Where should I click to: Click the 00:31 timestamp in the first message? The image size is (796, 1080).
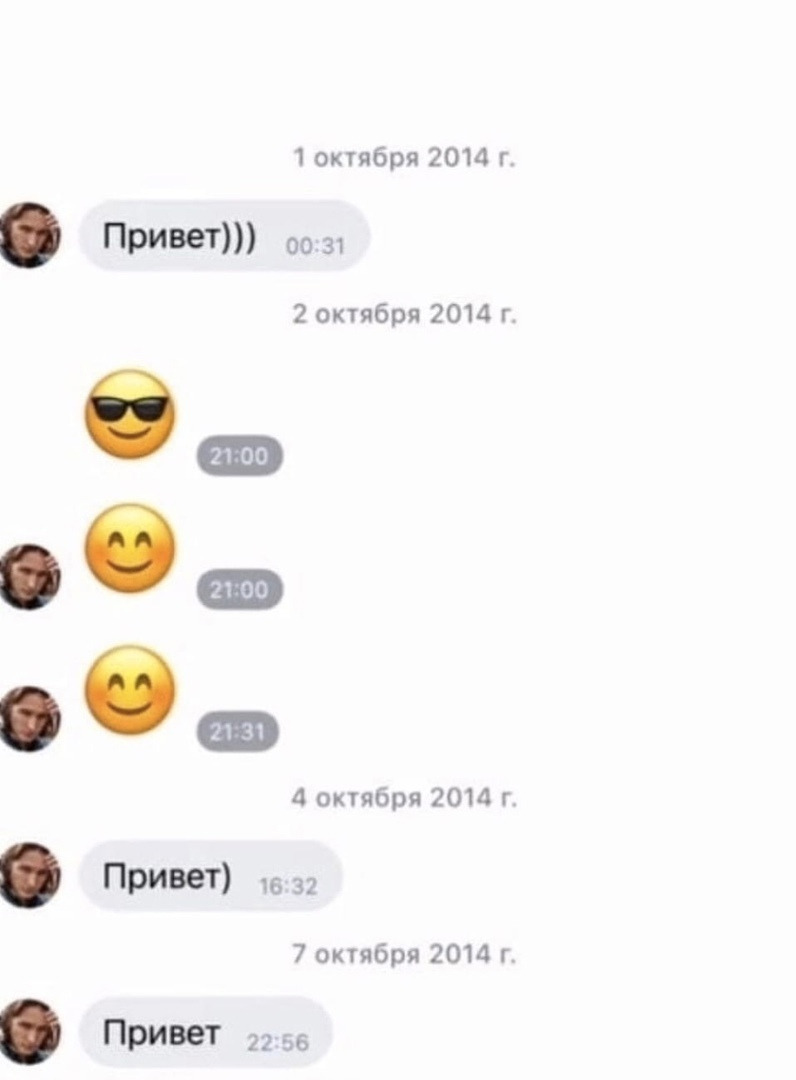click(x=315, y=246)
